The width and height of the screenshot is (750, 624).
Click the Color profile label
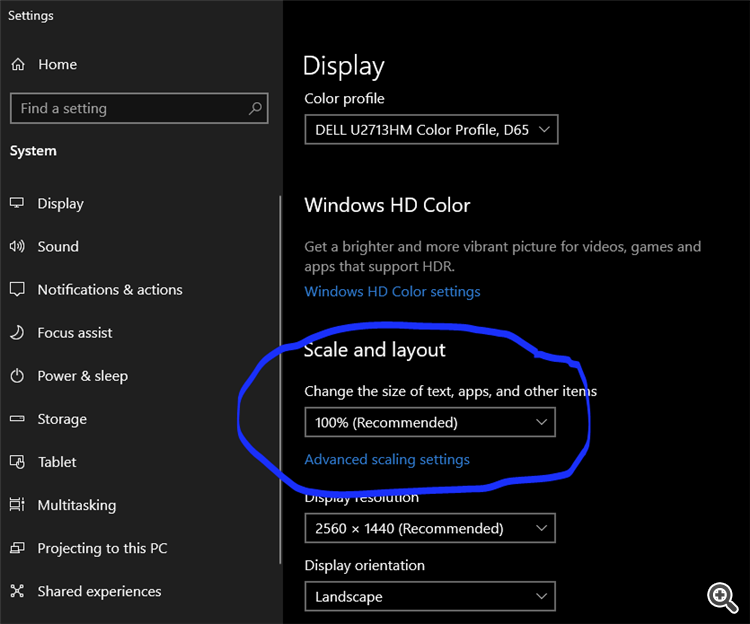pos(344,99)
